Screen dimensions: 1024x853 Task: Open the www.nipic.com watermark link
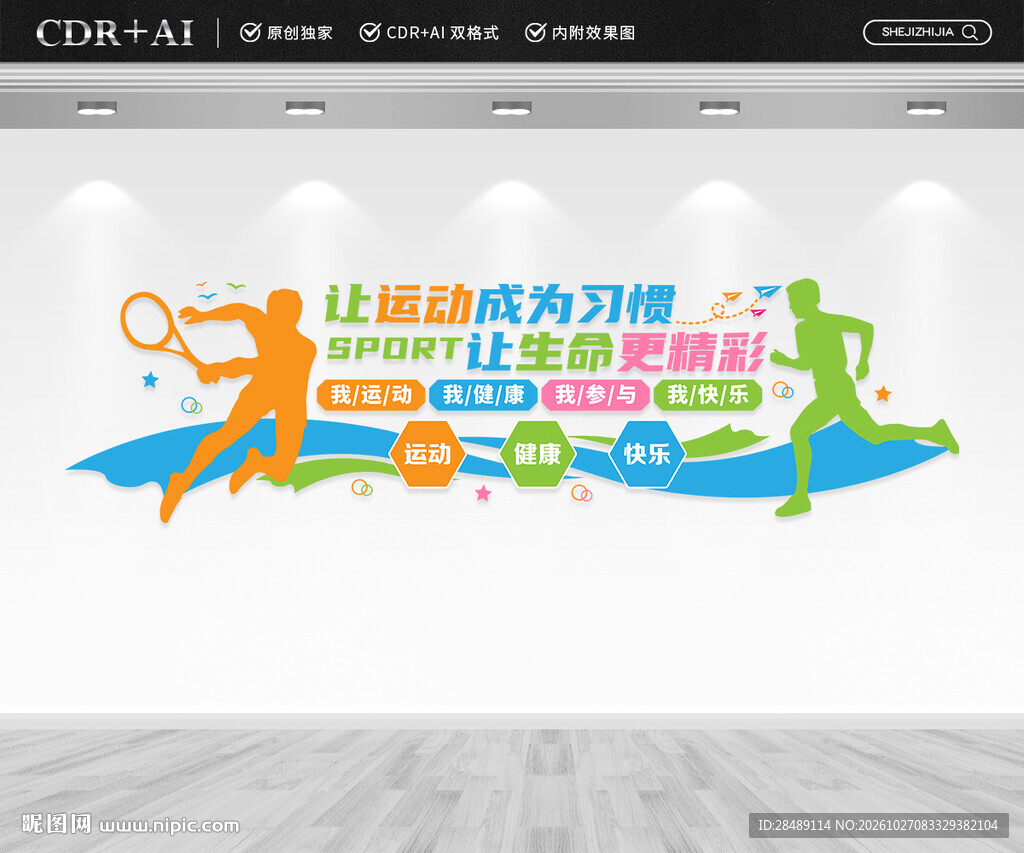point(169,826)
